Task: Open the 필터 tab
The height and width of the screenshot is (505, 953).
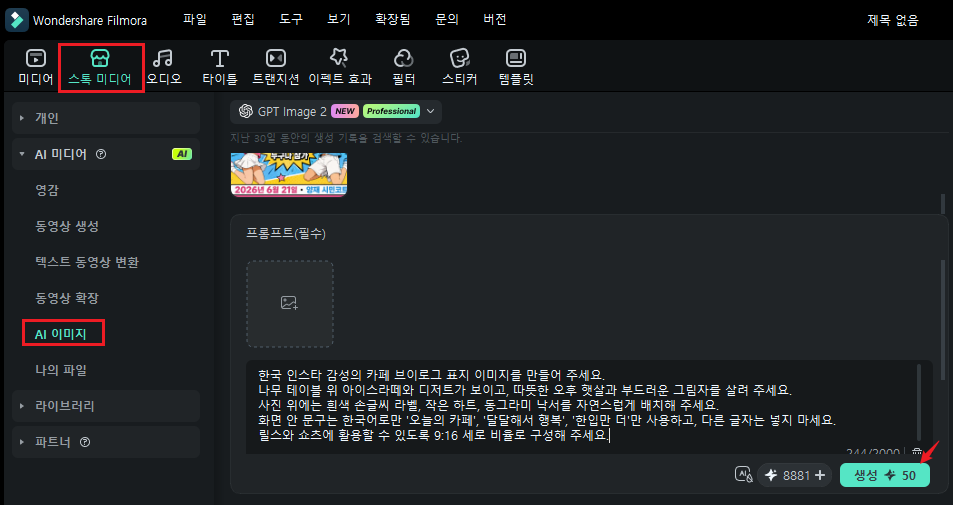Action: click(404, 67)
